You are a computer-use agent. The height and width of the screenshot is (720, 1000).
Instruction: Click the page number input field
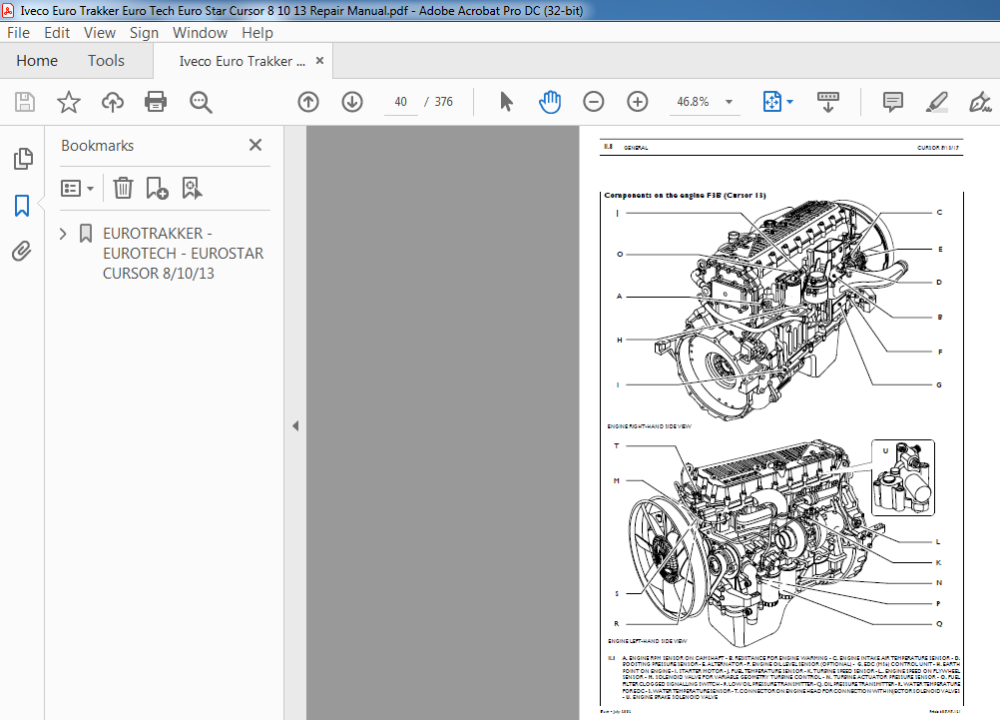[401, 102]
